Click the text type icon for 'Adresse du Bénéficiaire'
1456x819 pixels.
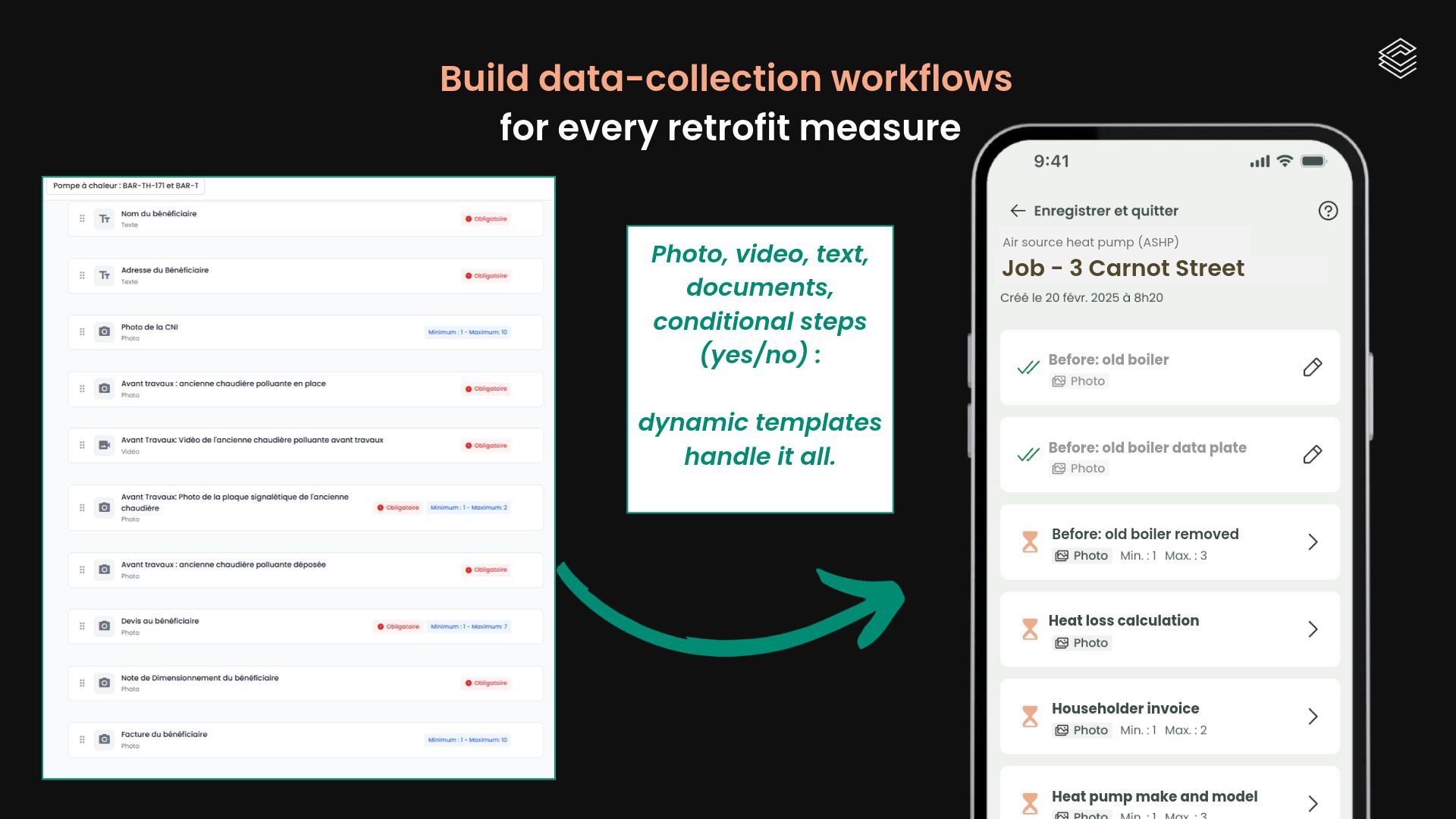coord(105,275)
